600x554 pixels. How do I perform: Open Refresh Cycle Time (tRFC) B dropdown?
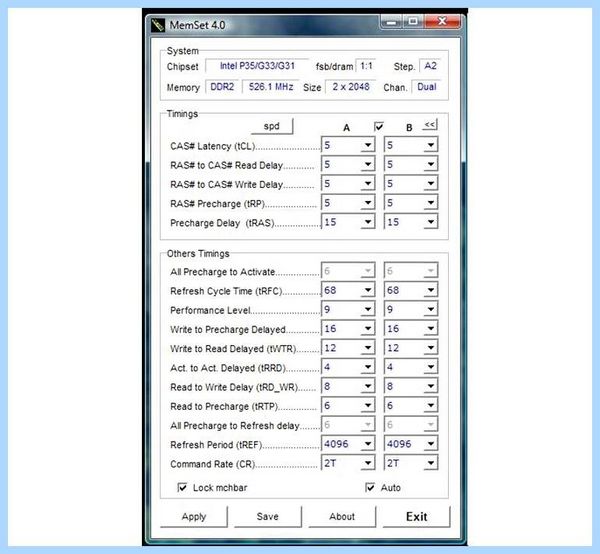pyautogui.click(x=411, y=290)
